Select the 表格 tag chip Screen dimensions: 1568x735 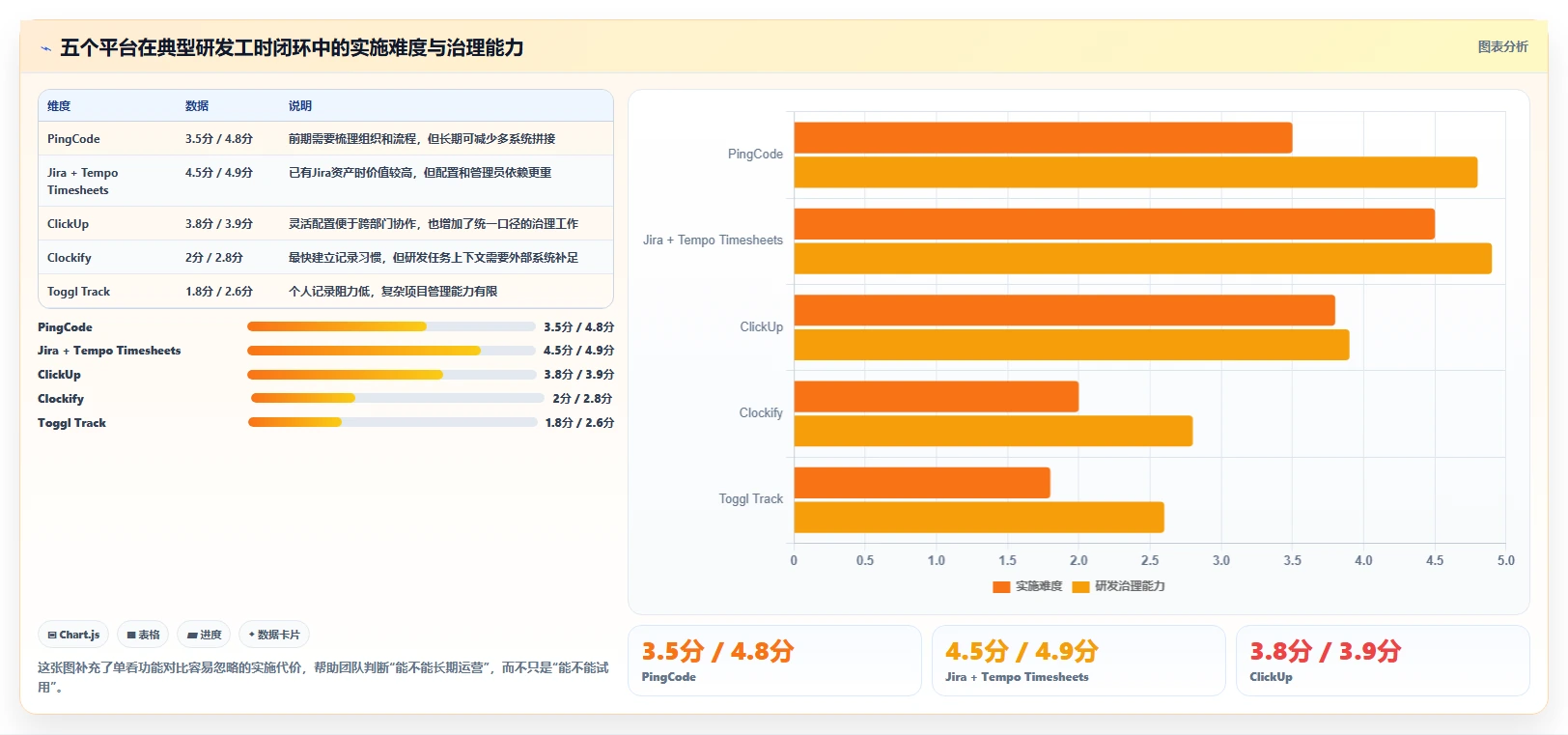click(143, 635)
